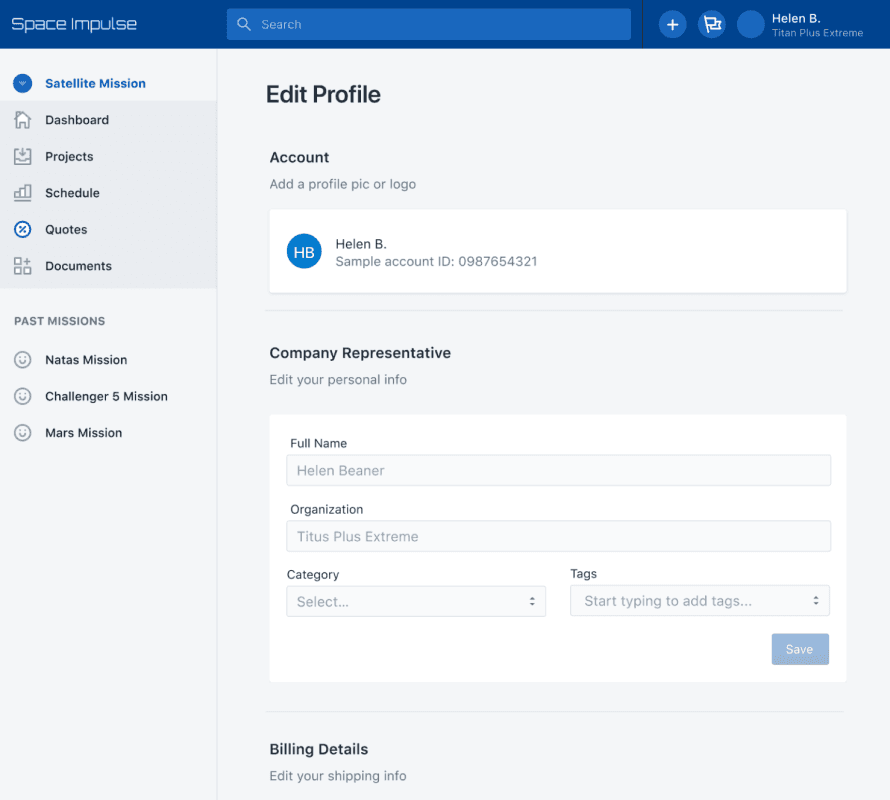Click the Space Impulse logo
The height and width of the screenshot is (800, 890).
point(74,24)
